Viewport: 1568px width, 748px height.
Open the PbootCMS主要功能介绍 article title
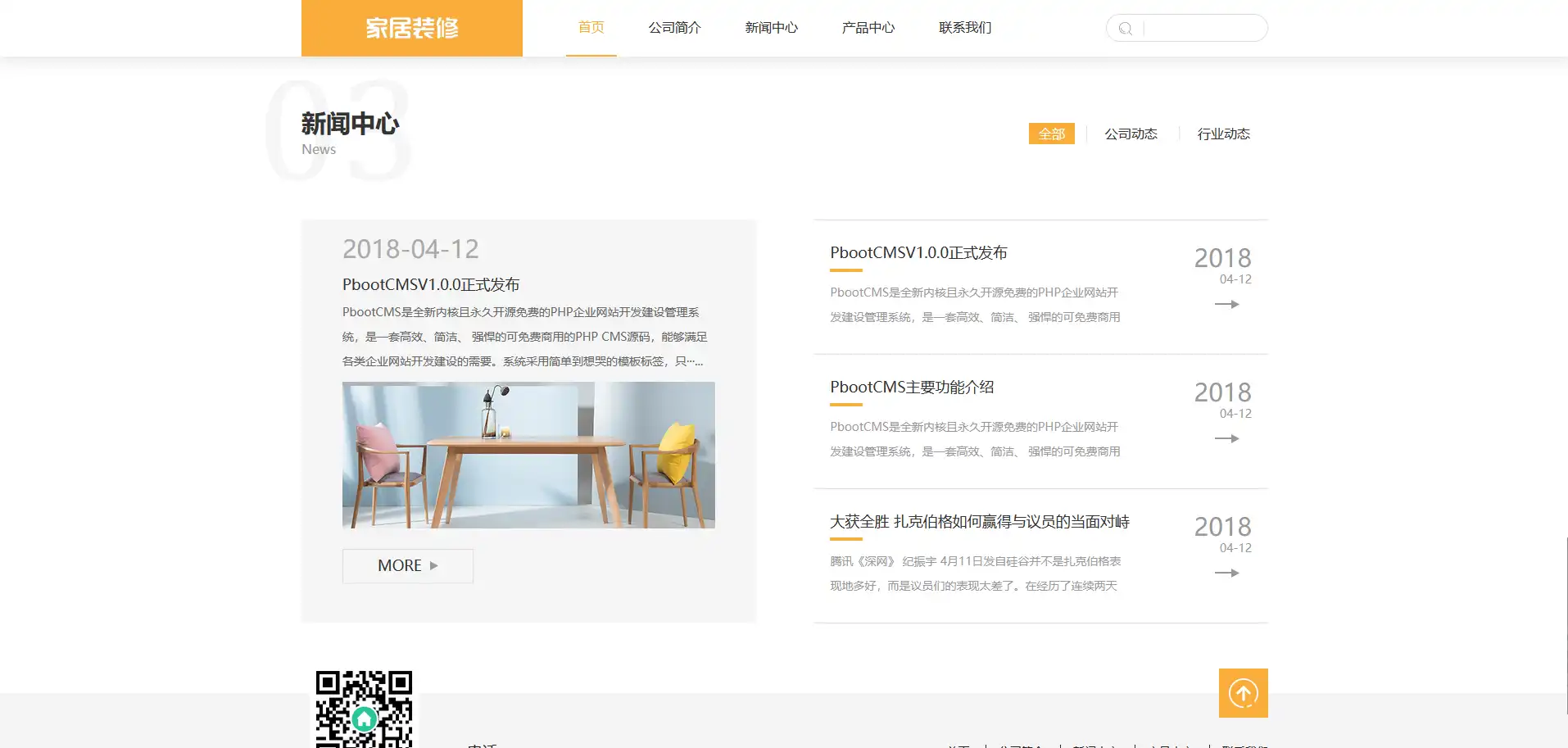click(912, 387)
